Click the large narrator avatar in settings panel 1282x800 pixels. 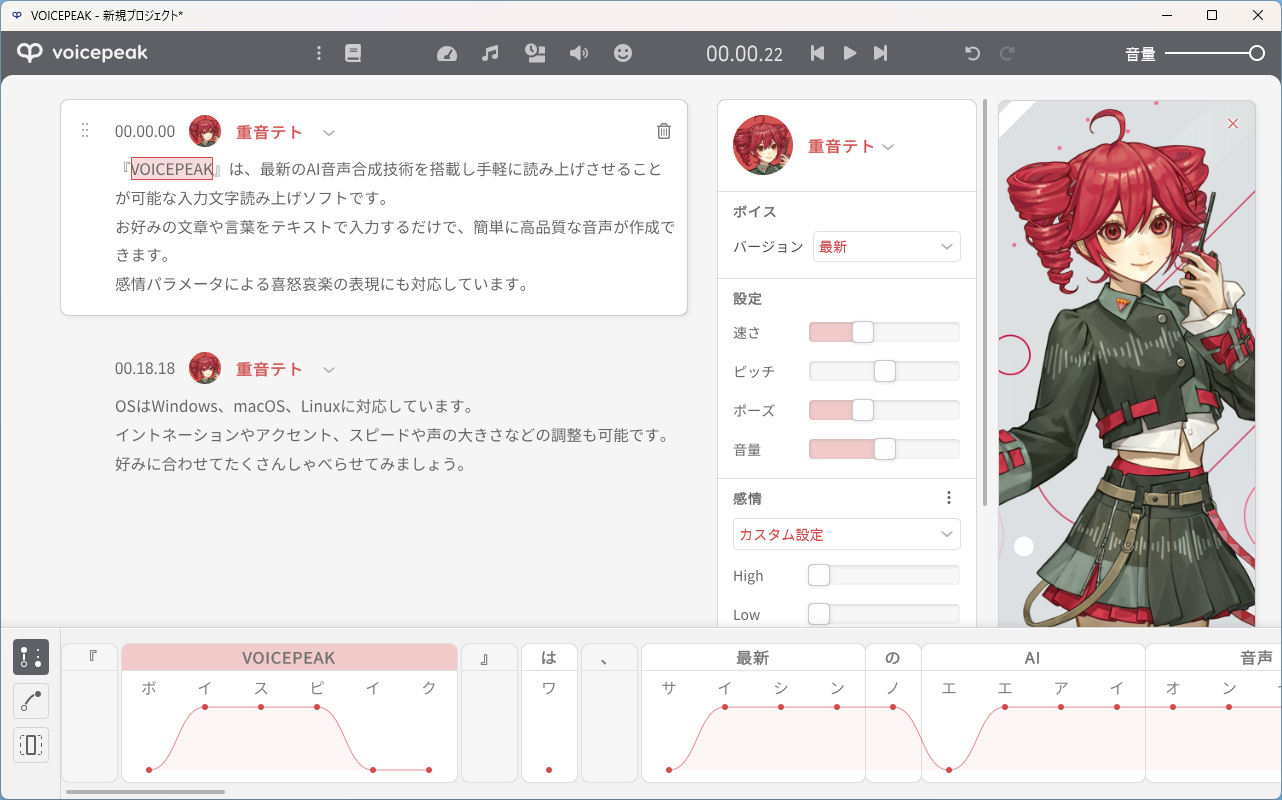point(763,145)
